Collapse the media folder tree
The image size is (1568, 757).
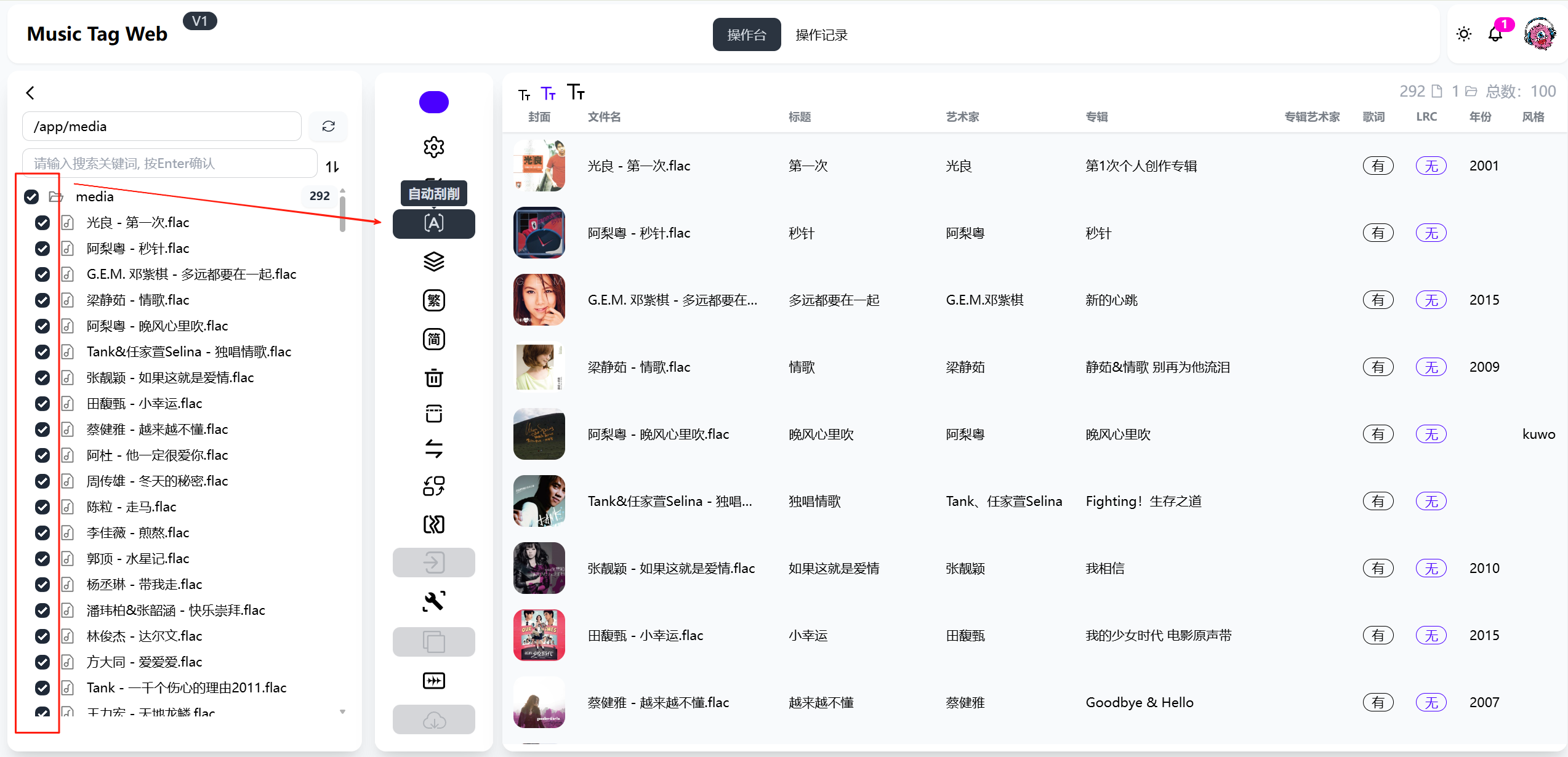coord(56,197)
